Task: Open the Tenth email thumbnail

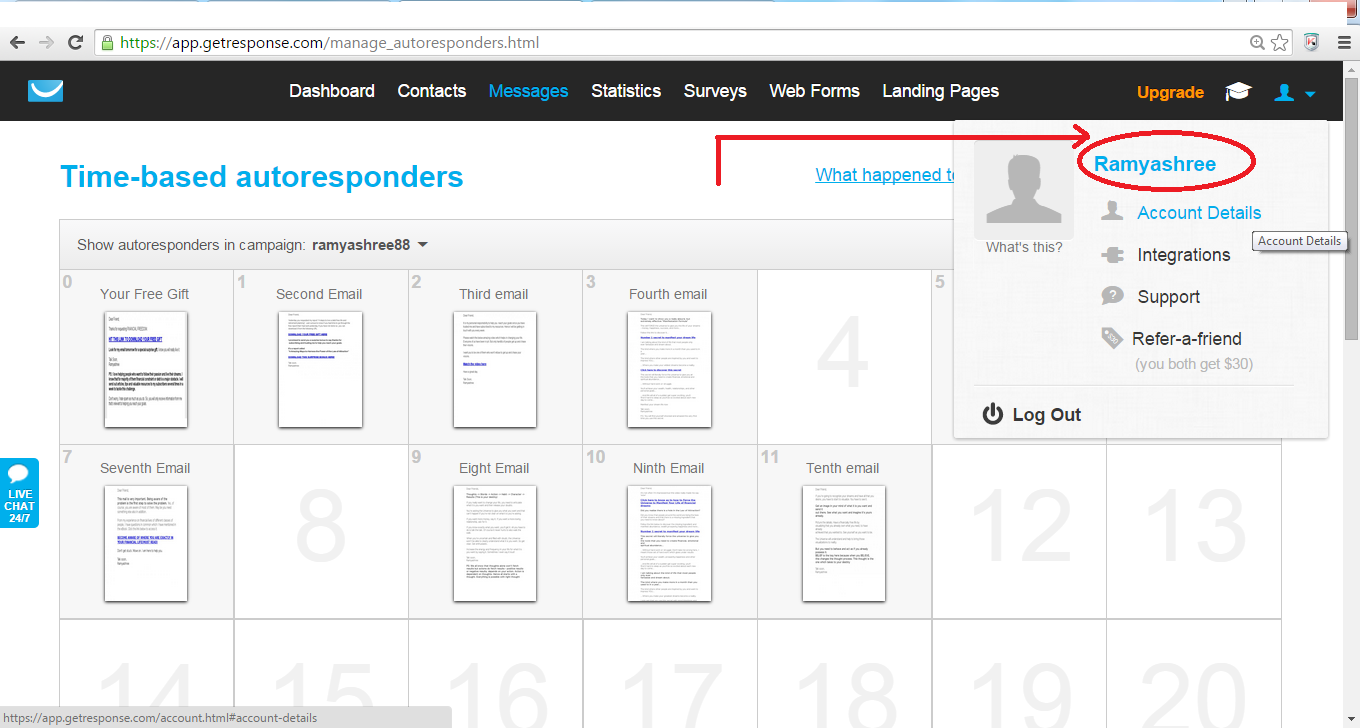Action: click(843, 543)
